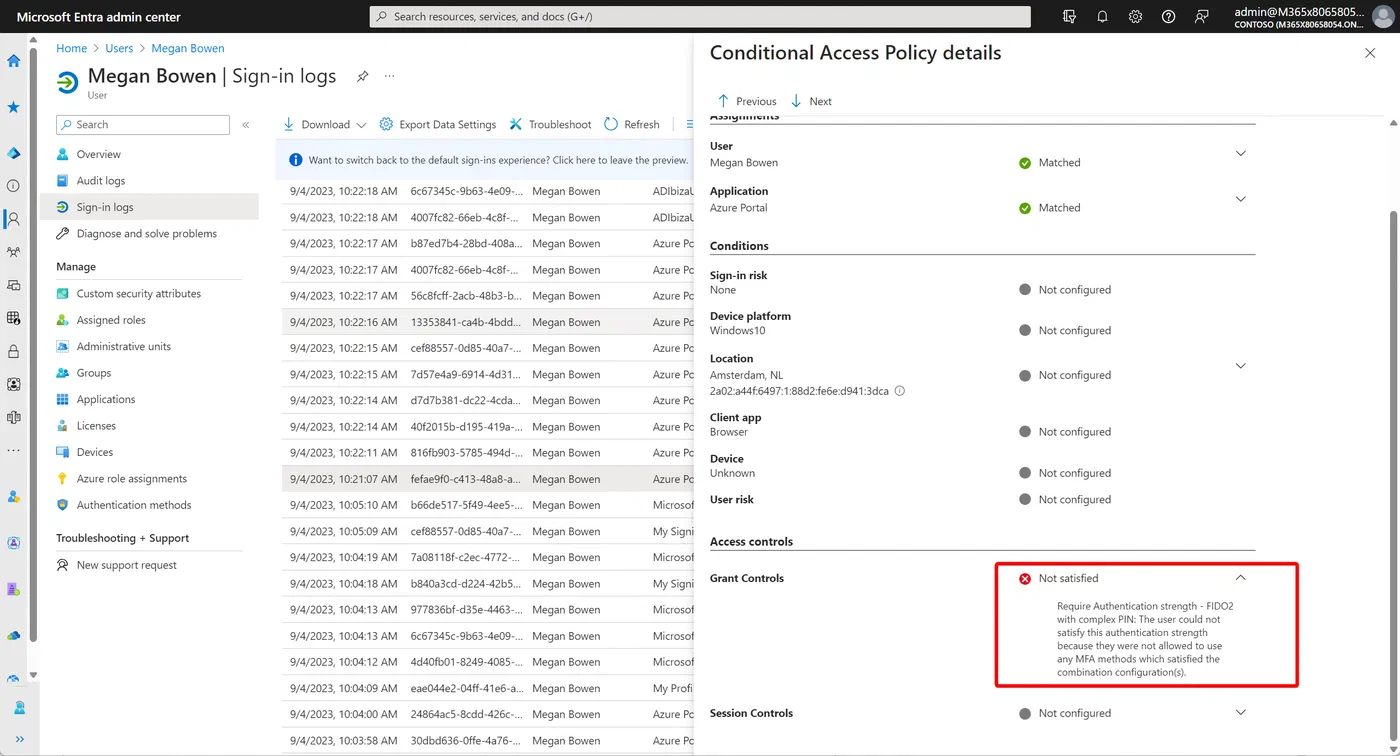Expand the User Megan Bowen assignment chevron
This screenshot has height=756, width=1400.
click(1241, 153)
